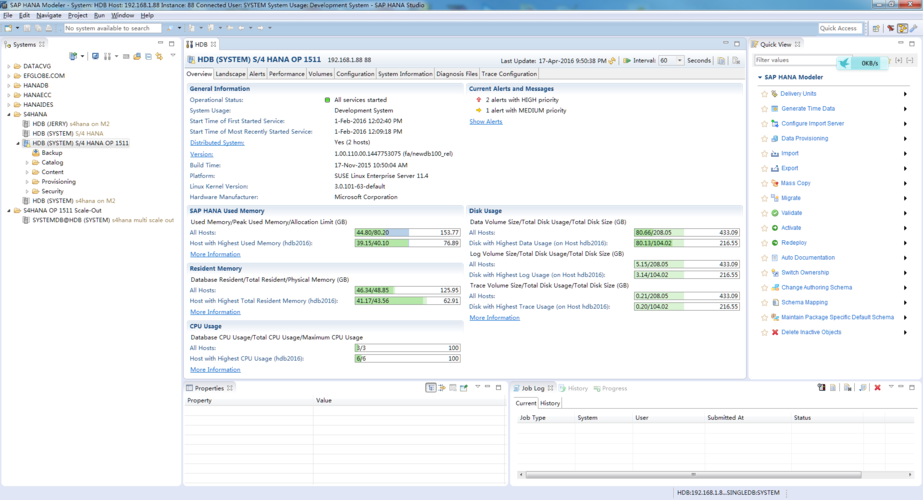Expand the HANADB folder in Systems tree
Image resolution: width=923 pixels, height=500 pixels.
(x=9, y=85)
